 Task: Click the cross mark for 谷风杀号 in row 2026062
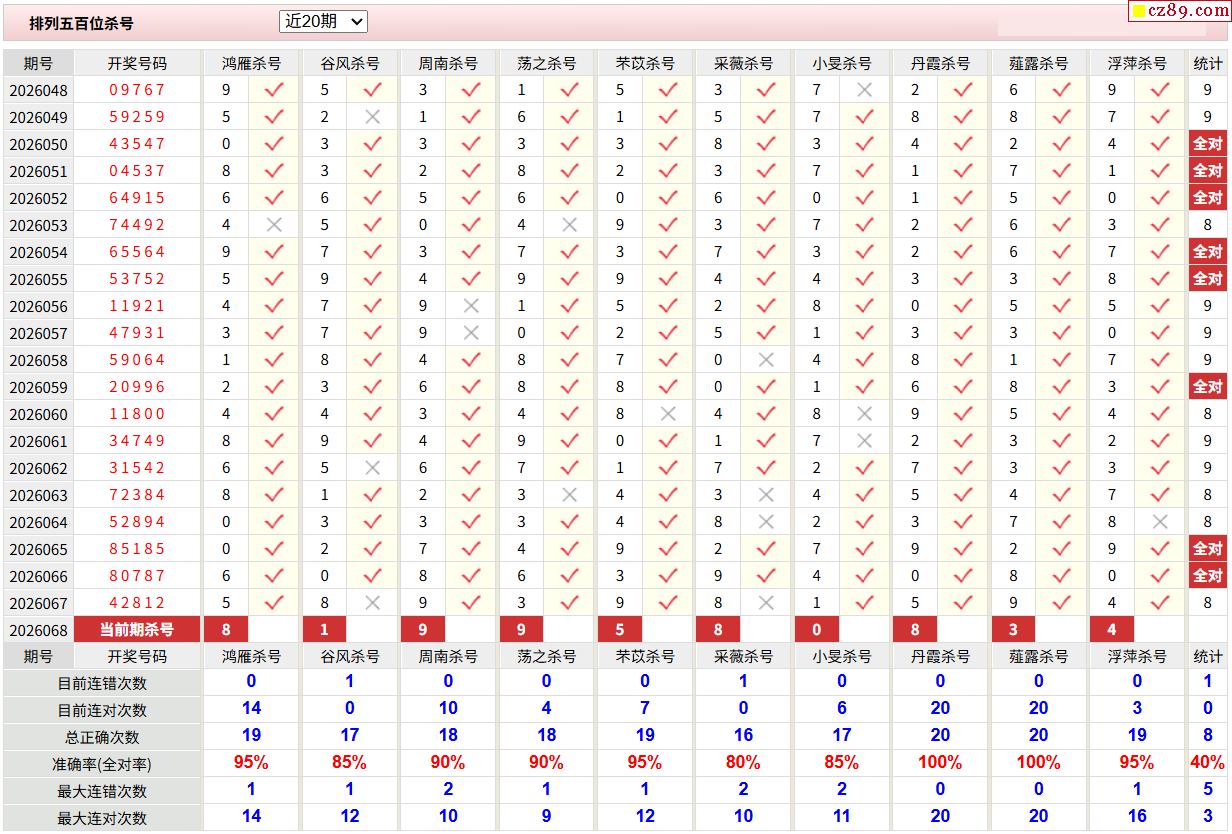(x=373, y=467)
